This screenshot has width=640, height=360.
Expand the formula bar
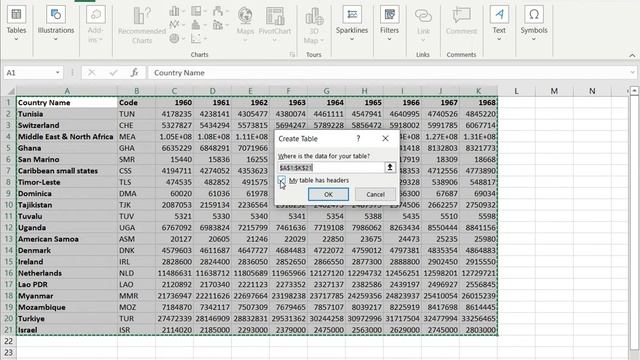point(632,73)
